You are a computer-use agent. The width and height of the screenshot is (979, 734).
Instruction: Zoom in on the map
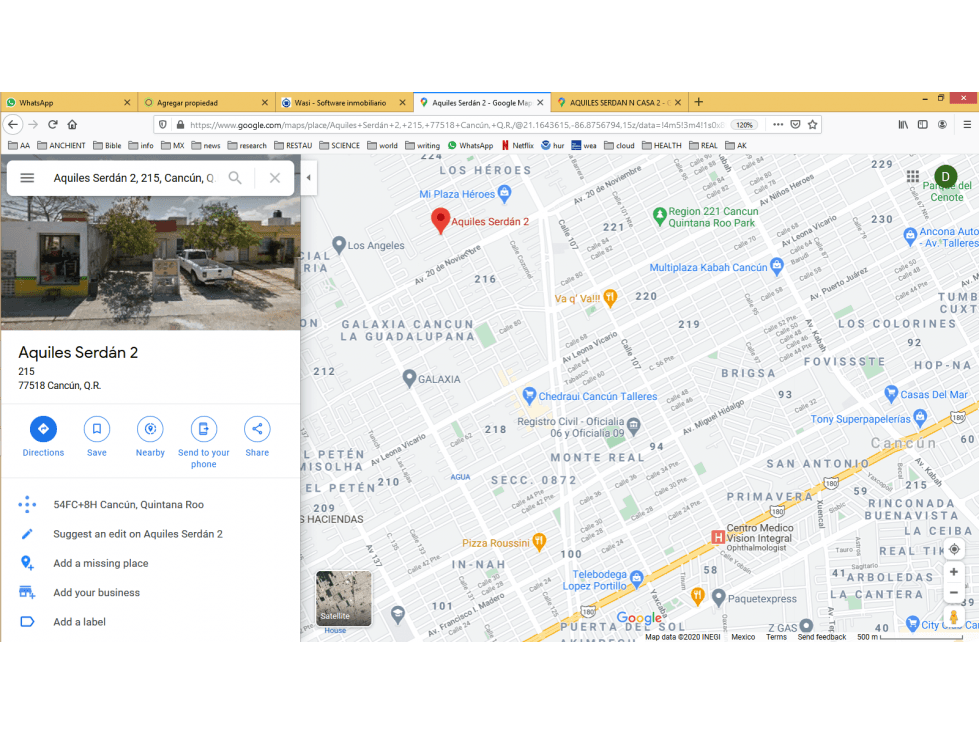click(953, 572)
